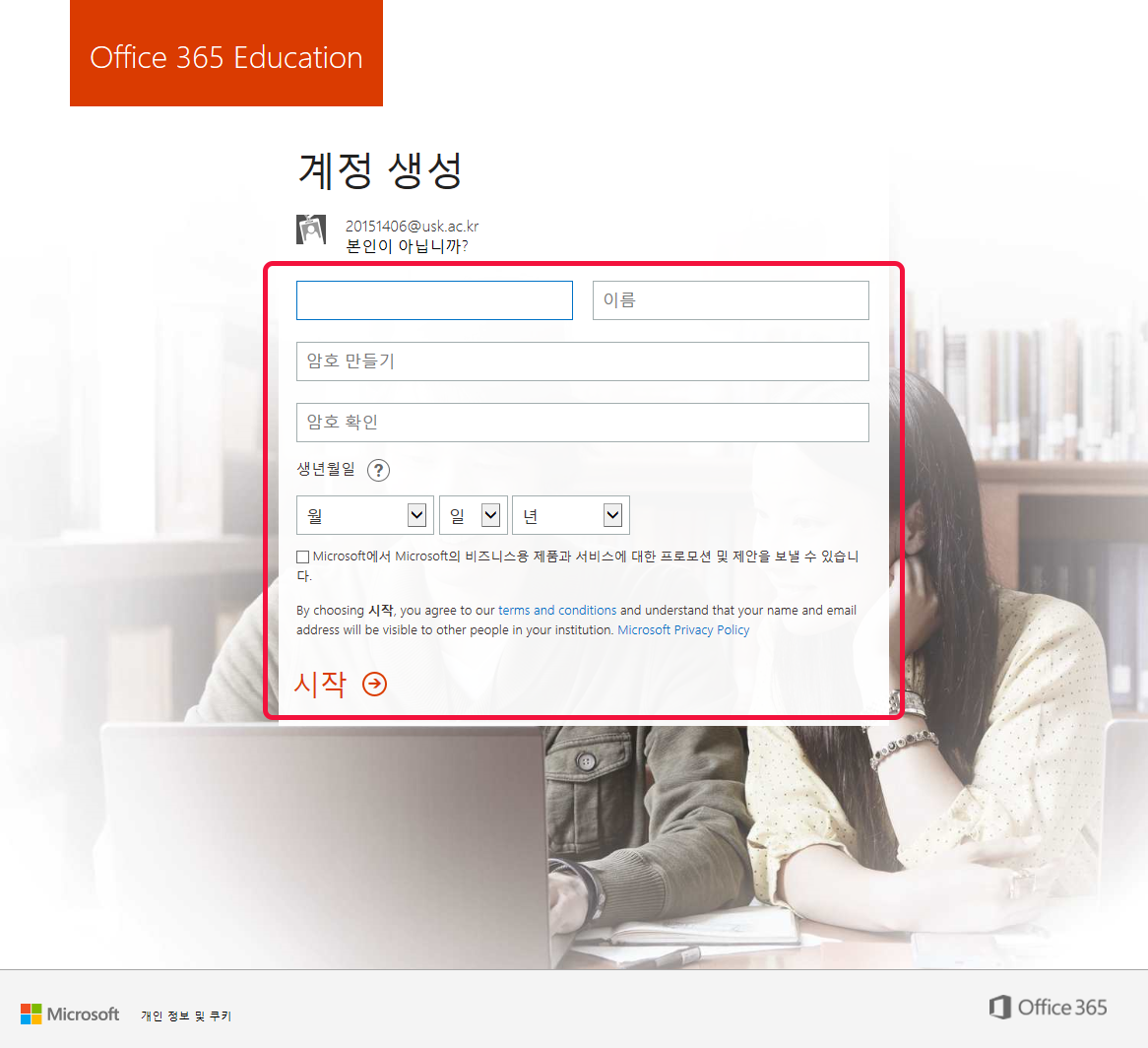Click the user badge avatar icon
The height and width of the screenshot is (1048, 1148).
coord(311,229)
